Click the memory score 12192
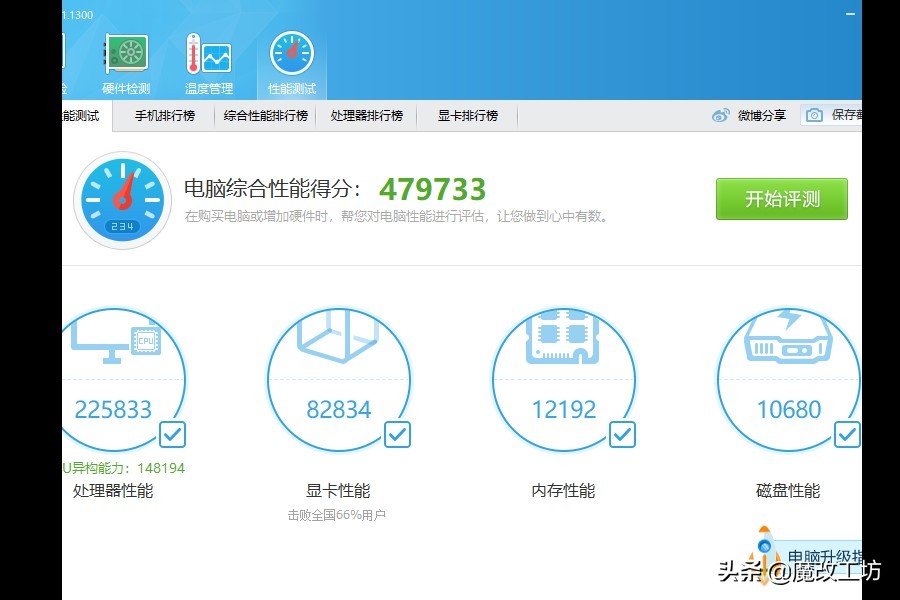 pos(564,409)
